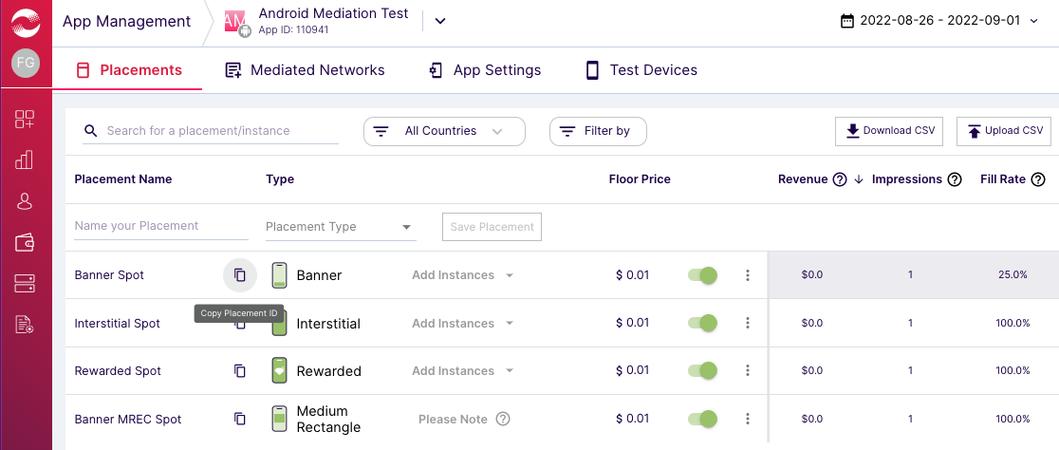Click the placement search field
The image size is (1059, 450).
tap(220, 131)
